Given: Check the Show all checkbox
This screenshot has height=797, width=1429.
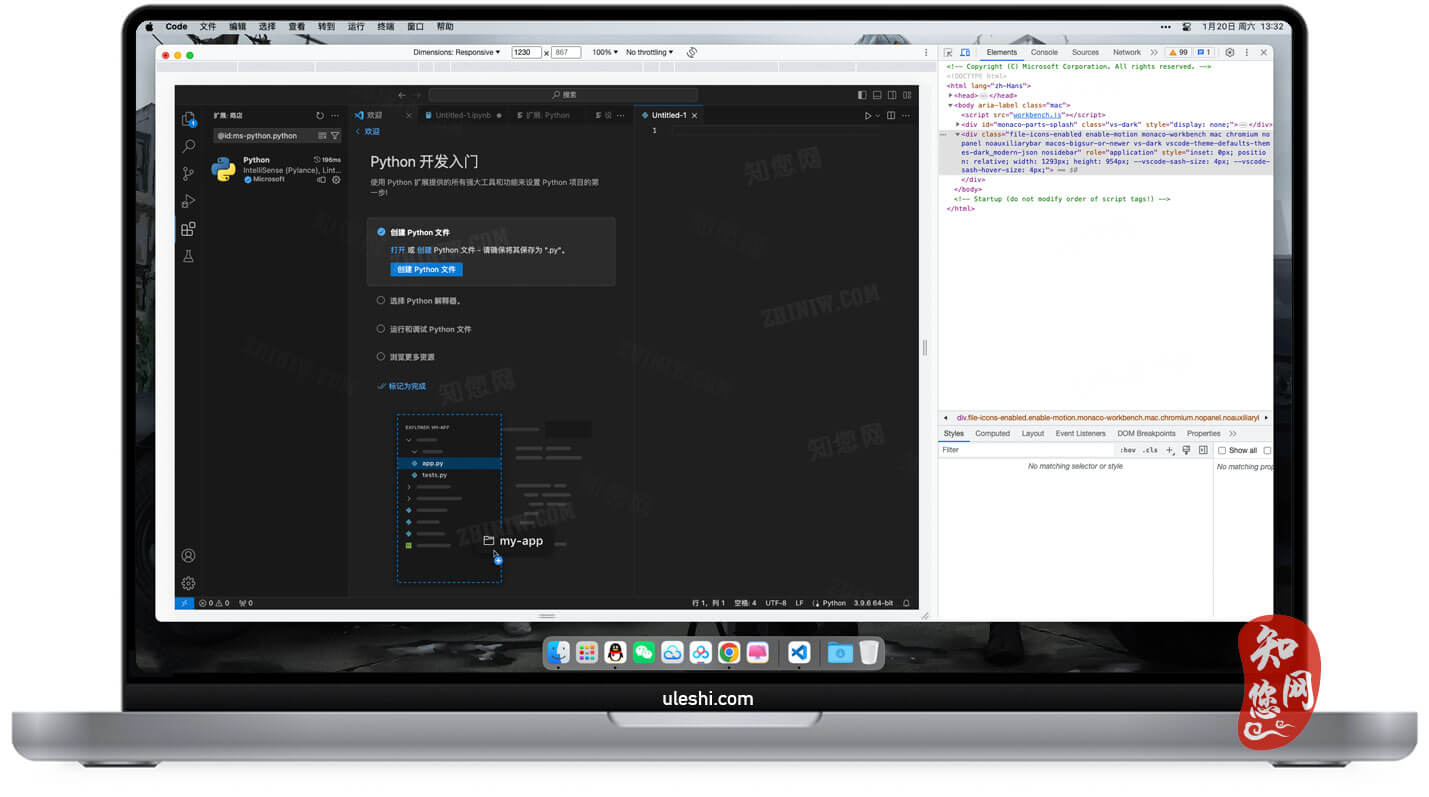Looking at the screenshot, I should [x=1222, y=450].
